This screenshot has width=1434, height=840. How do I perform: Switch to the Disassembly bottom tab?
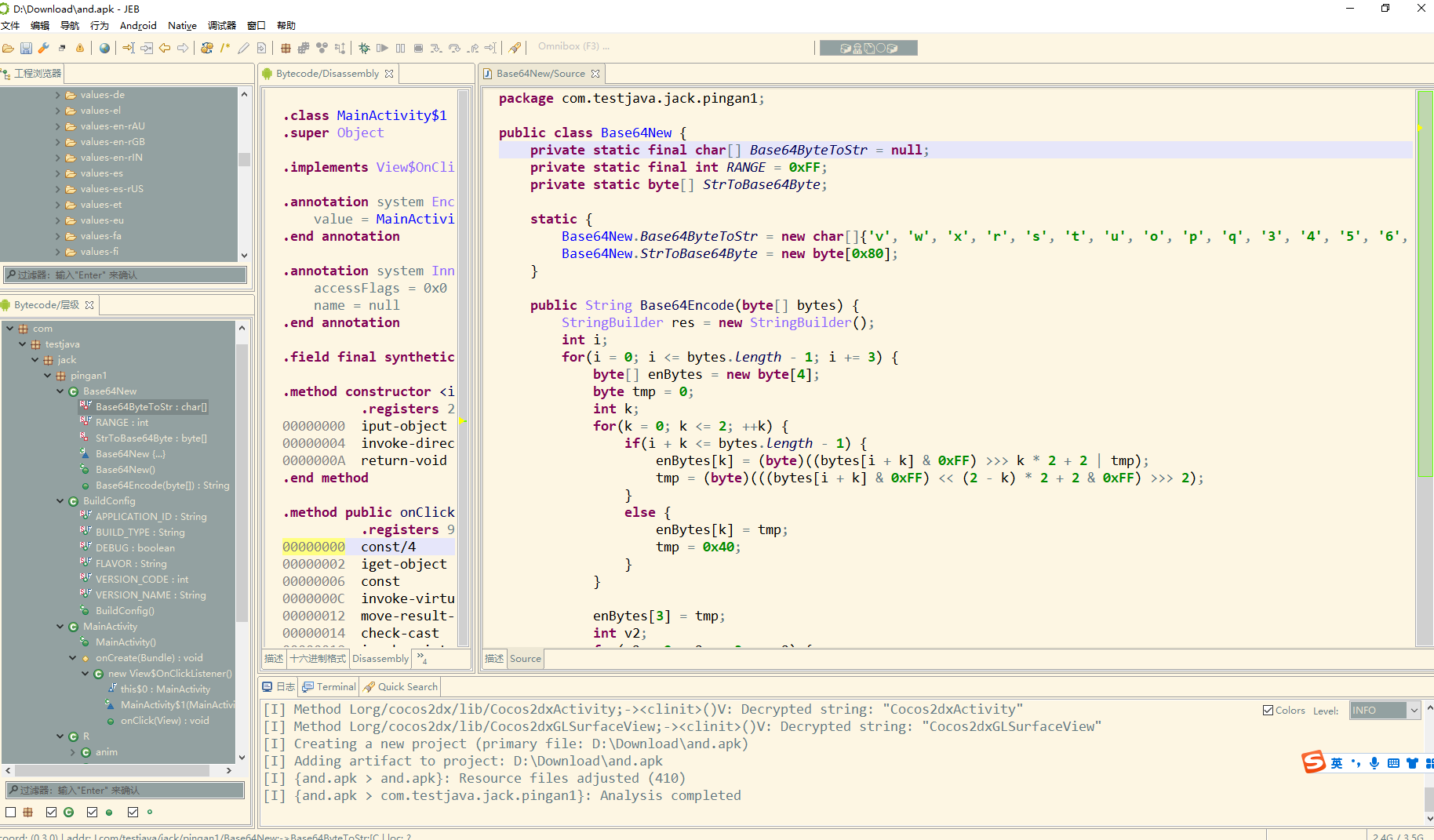380,659
